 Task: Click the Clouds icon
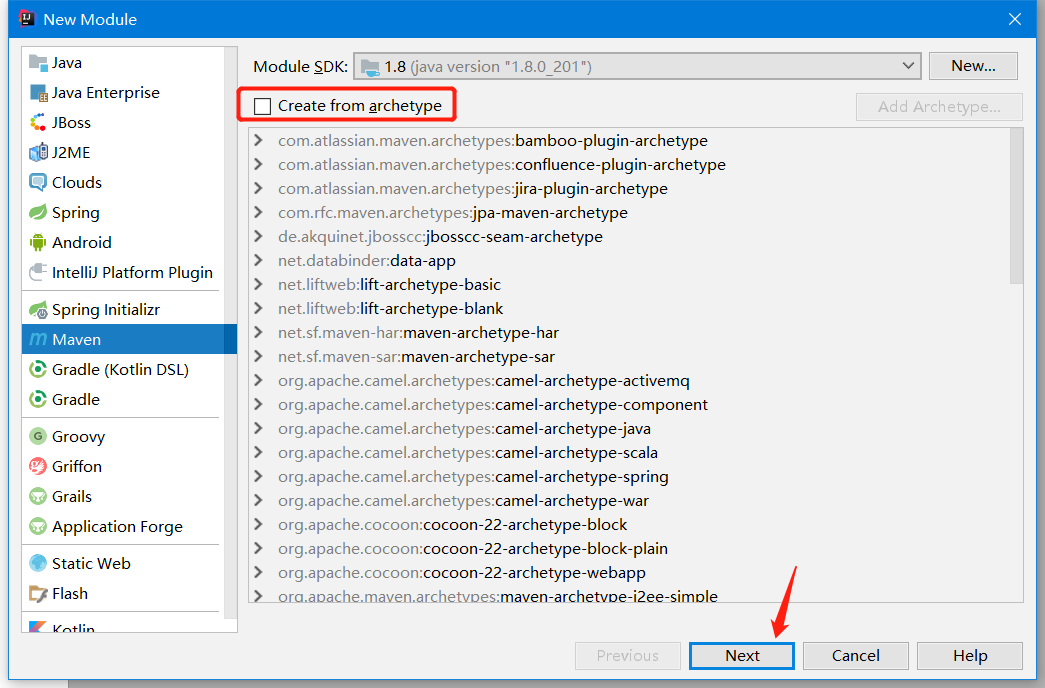point(38,183)
